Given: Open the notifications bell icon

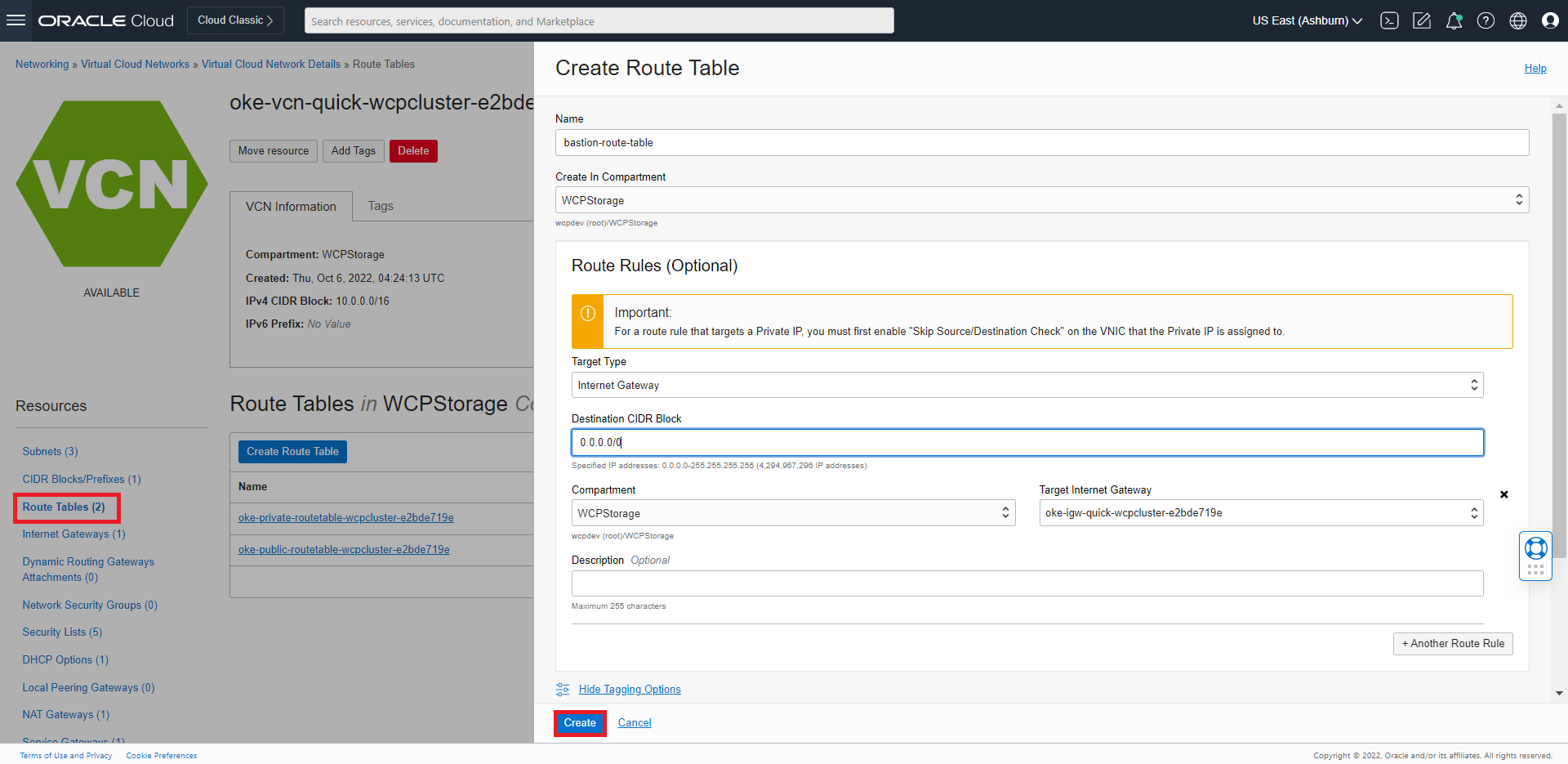Looking at the screenshot, I should pos(1454,20).
